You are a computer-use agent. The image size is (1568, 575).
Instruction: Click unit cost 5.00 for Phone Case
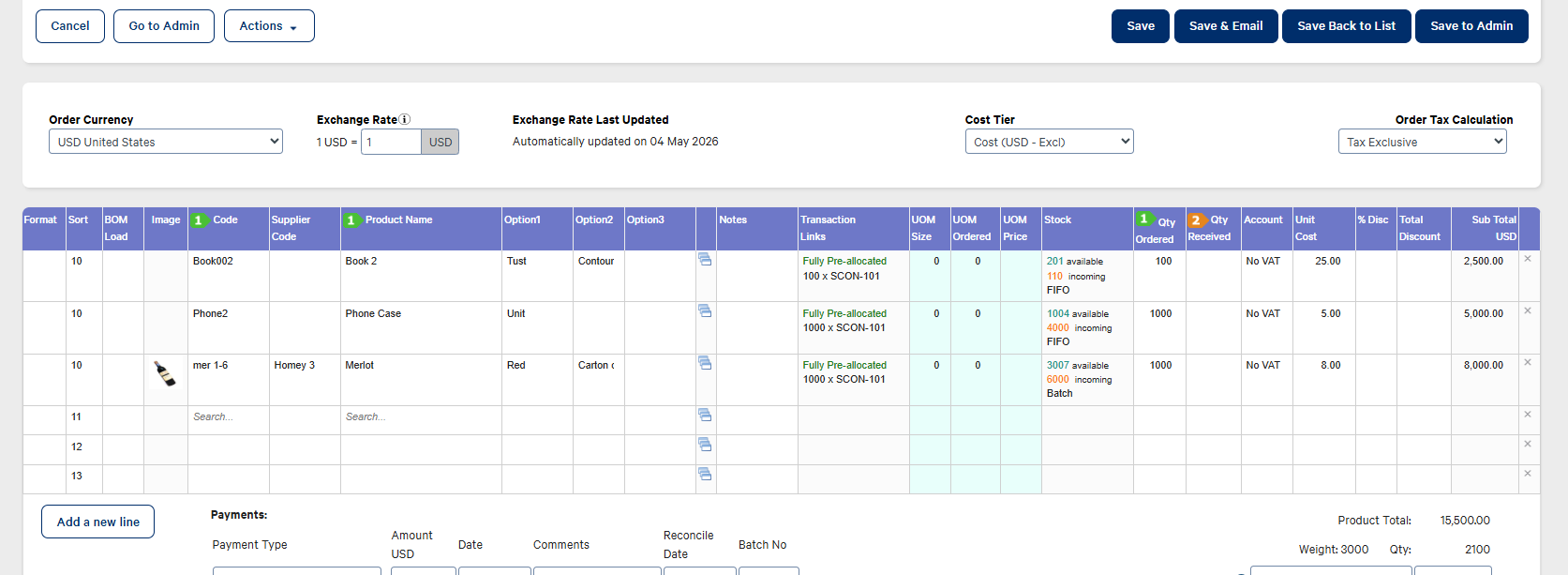click(x=1331, y=313)
